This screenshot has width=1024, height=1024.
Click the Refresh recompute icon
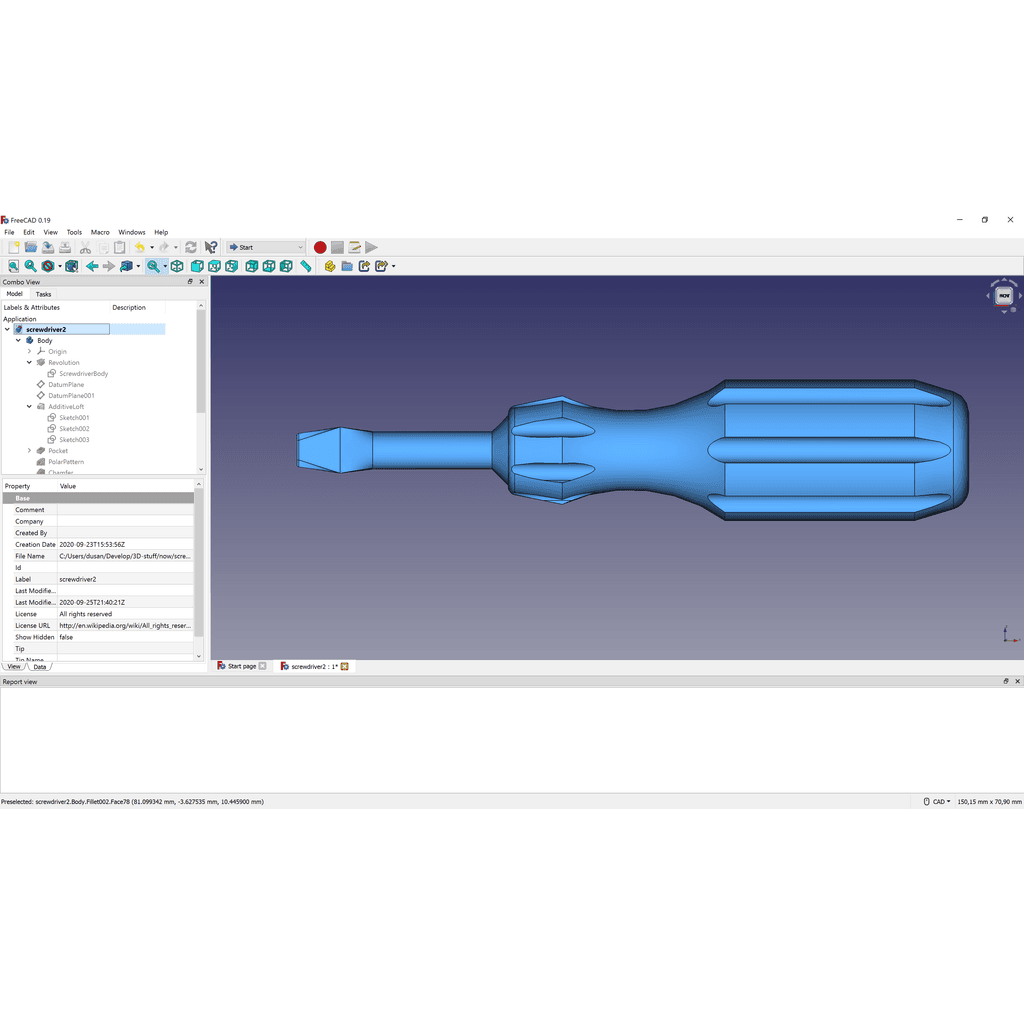coord(191,248)
